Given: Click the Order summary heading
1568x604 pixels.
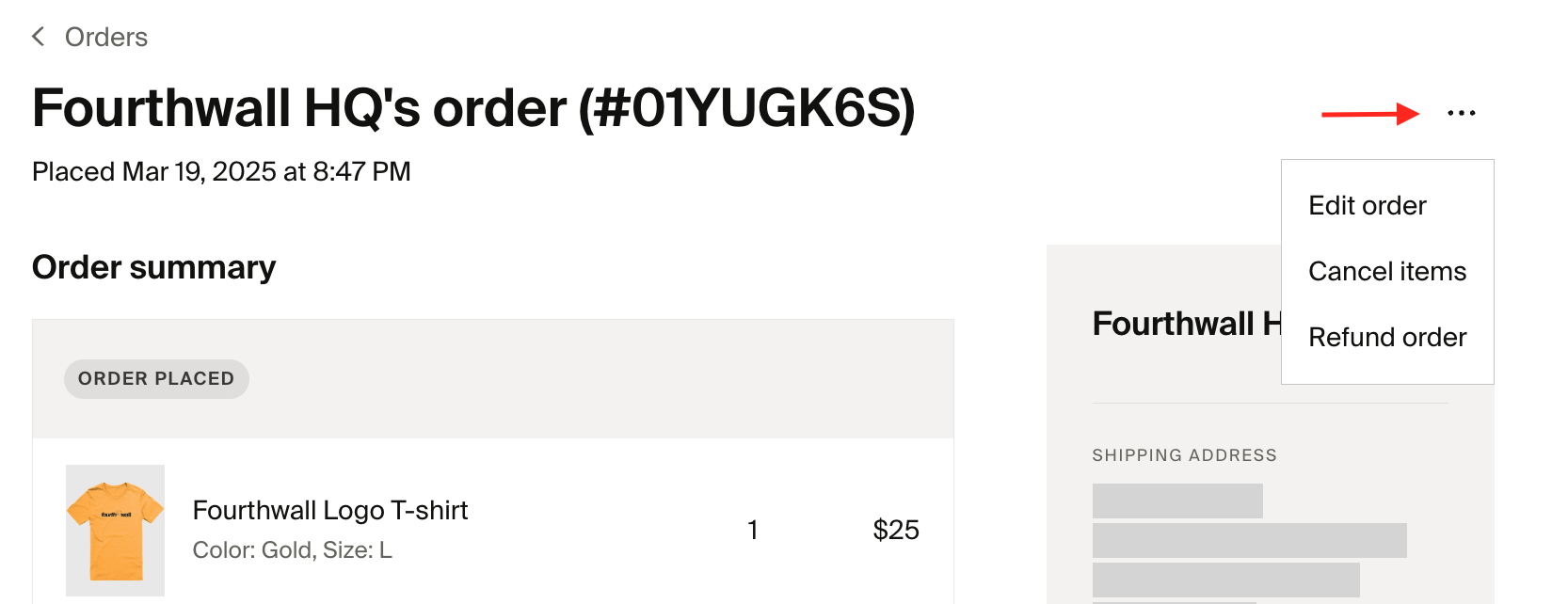Looking at the screenshot, I should pyautogui.click(x=153, y=267).
